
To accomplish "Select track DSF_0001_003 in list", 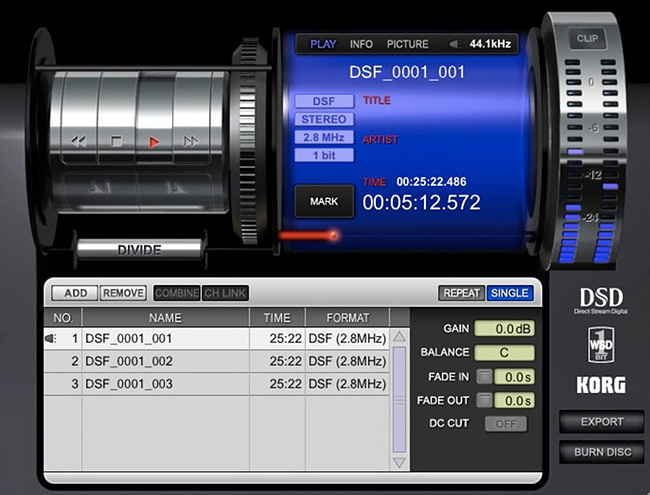I will (216, 384).
